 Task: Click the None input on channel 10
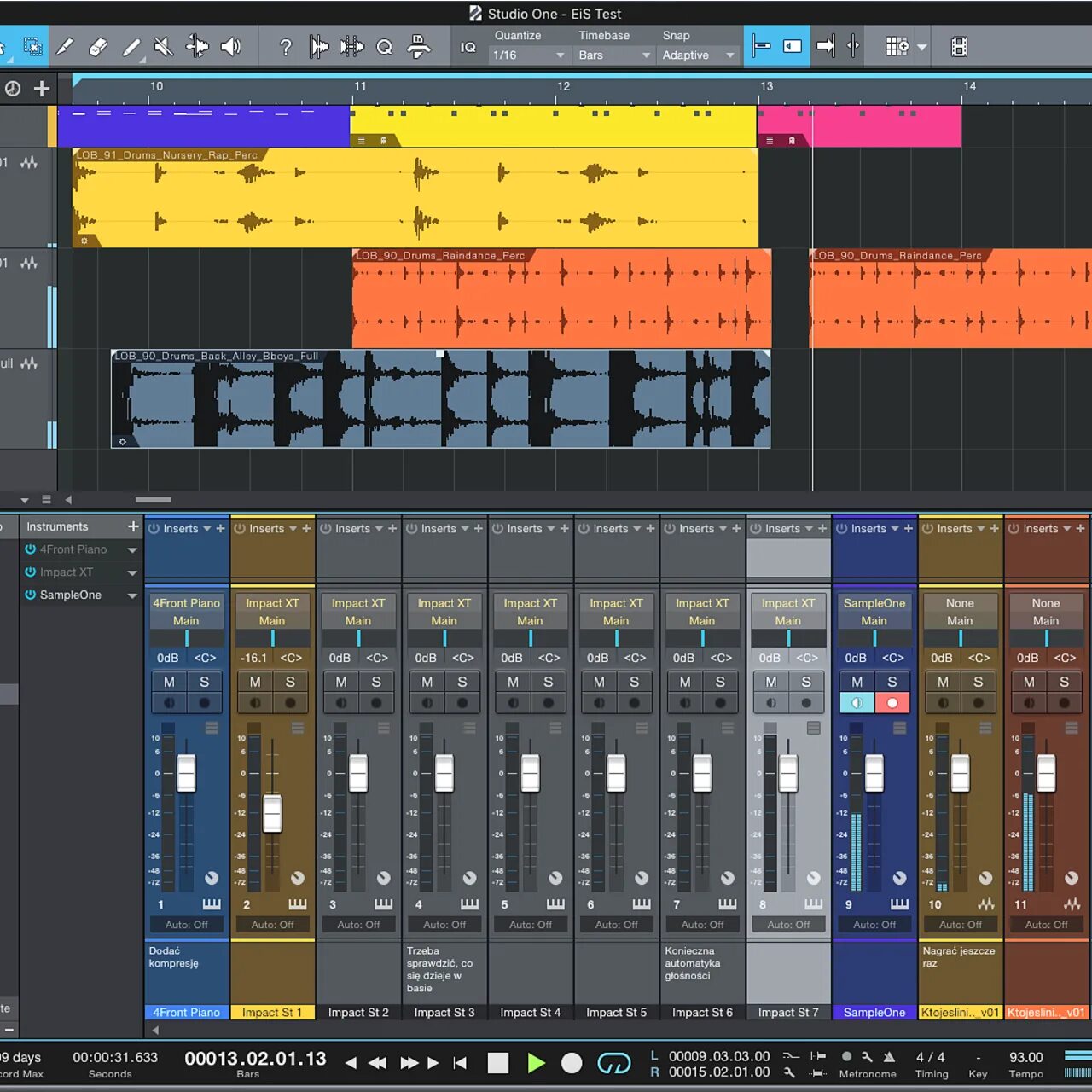pyautogui.click(x=960, y=602)
